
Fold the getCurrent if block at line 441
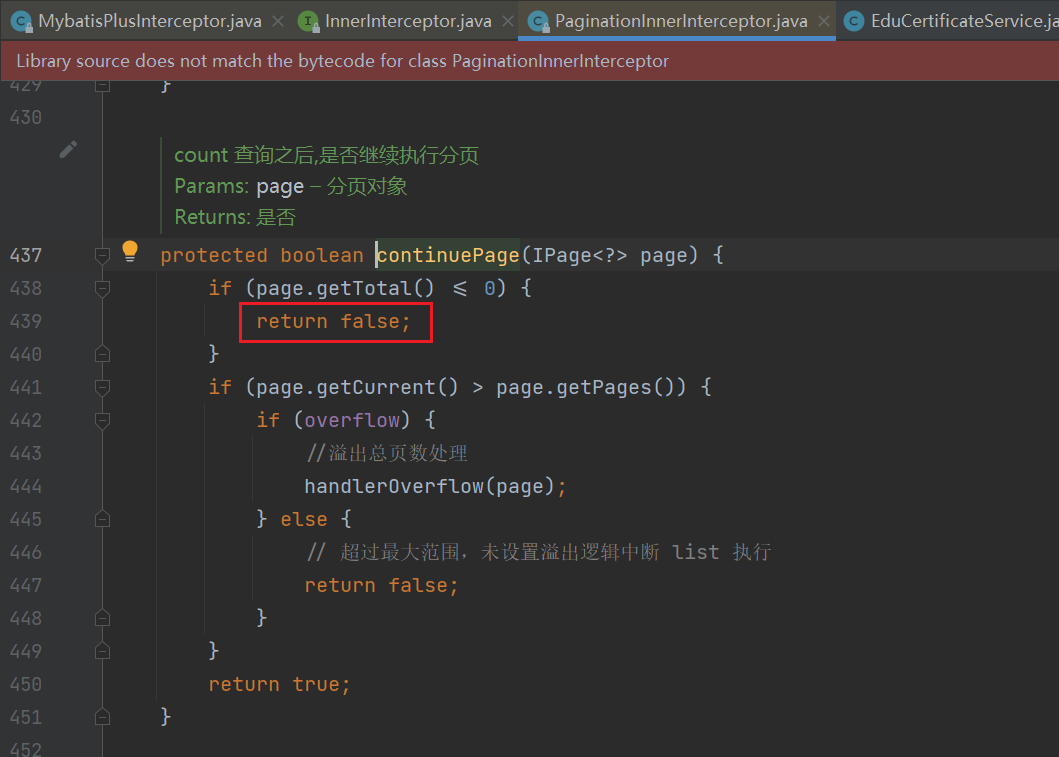click(x=101, y=388)
